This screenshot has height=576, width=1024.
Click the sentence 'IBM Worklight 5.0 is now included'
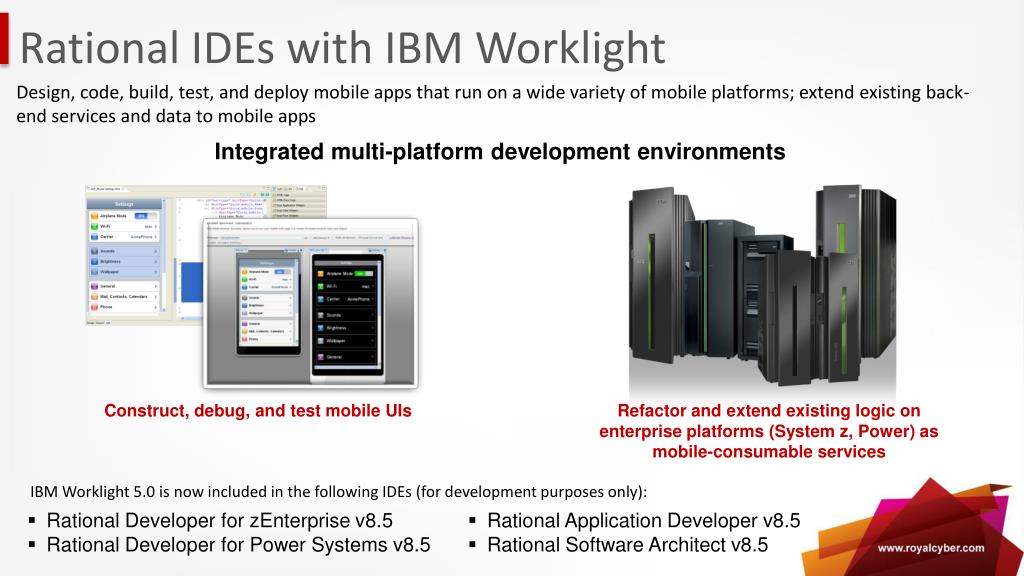point(338,492)
